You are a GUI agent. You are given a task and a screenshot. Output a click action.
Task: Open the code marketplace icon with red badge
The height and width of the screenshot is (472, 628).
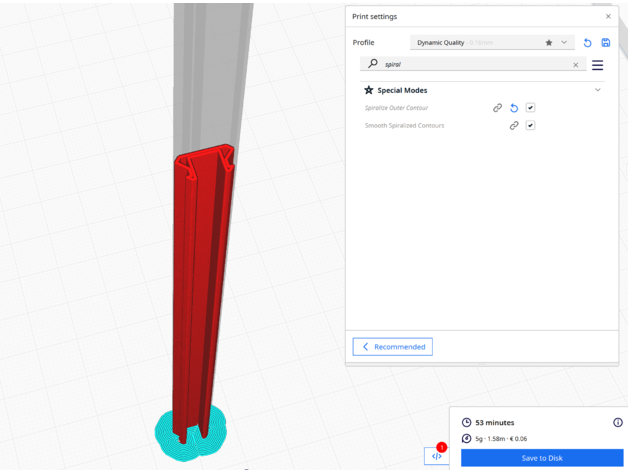coord(437,455)
